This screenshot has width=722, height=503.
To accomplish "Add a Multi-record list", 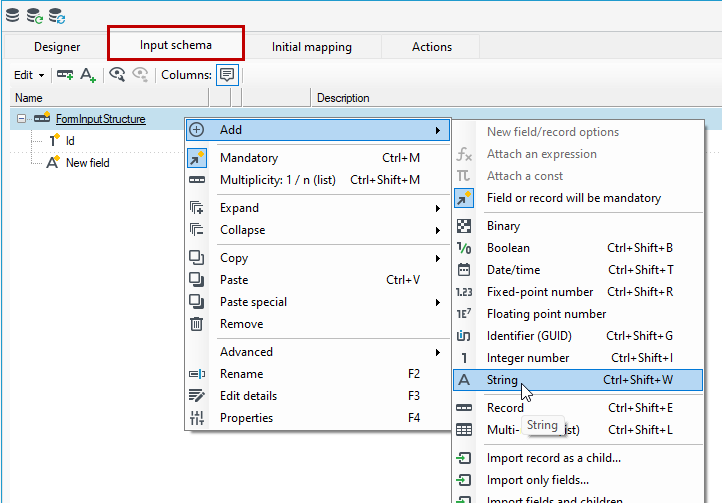I will (578, 430).
